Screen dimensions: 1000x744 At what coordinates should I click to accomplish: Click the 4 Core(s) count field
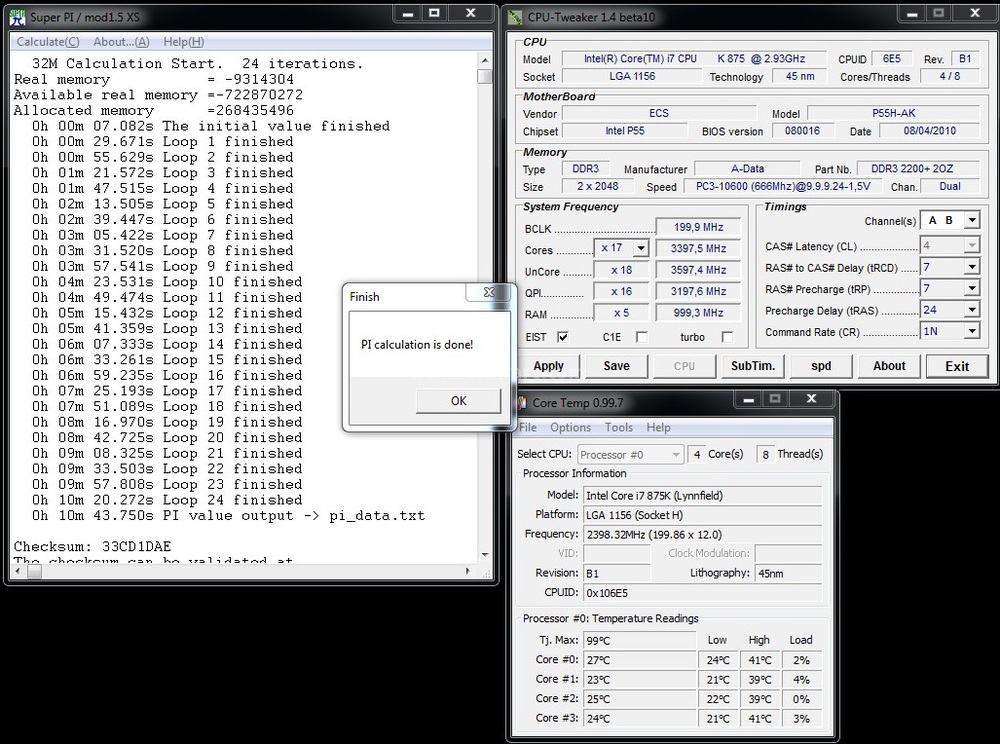(x=696, y=455)
